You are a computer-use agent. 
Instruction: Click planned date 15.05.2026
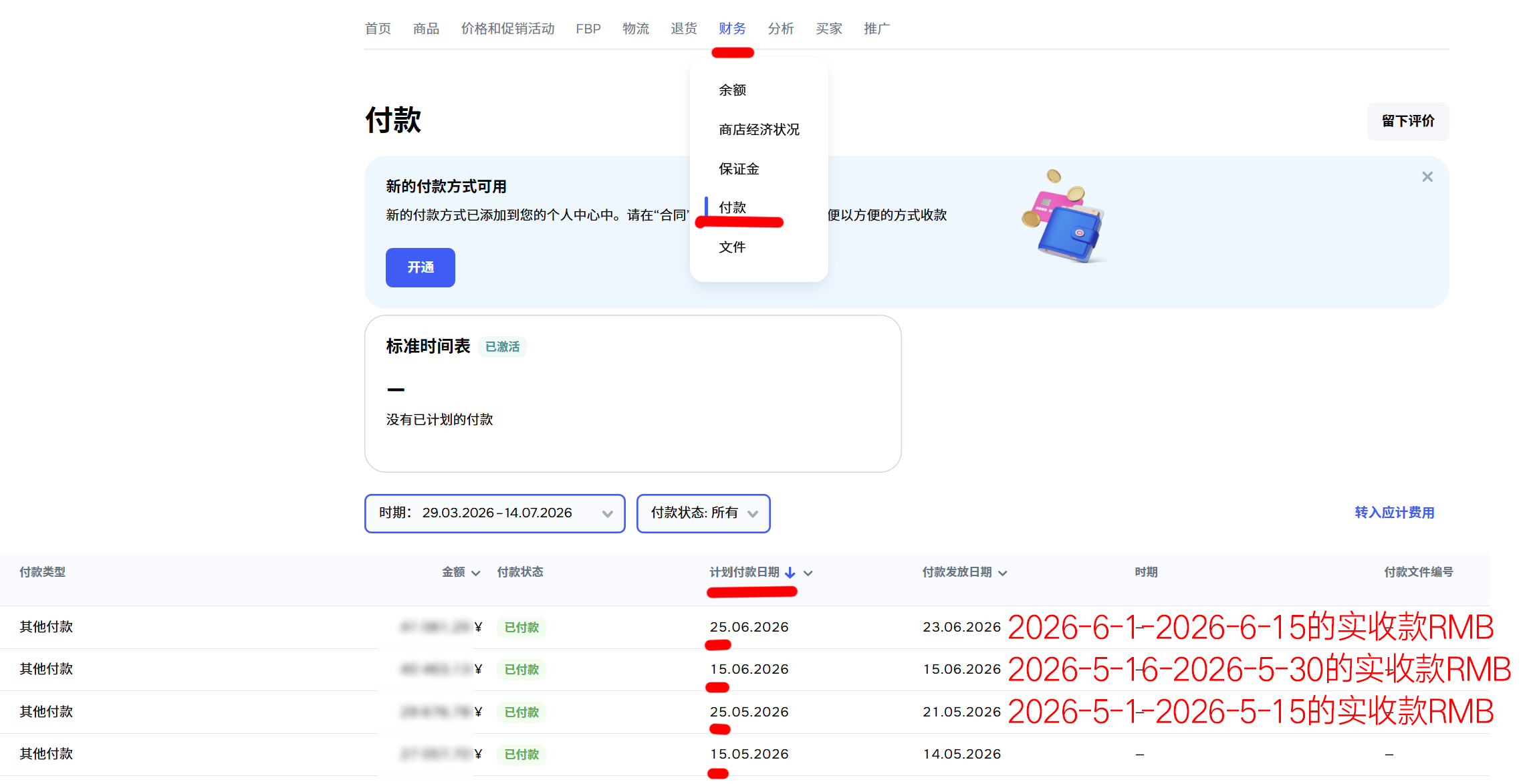[x=749, y=754]
